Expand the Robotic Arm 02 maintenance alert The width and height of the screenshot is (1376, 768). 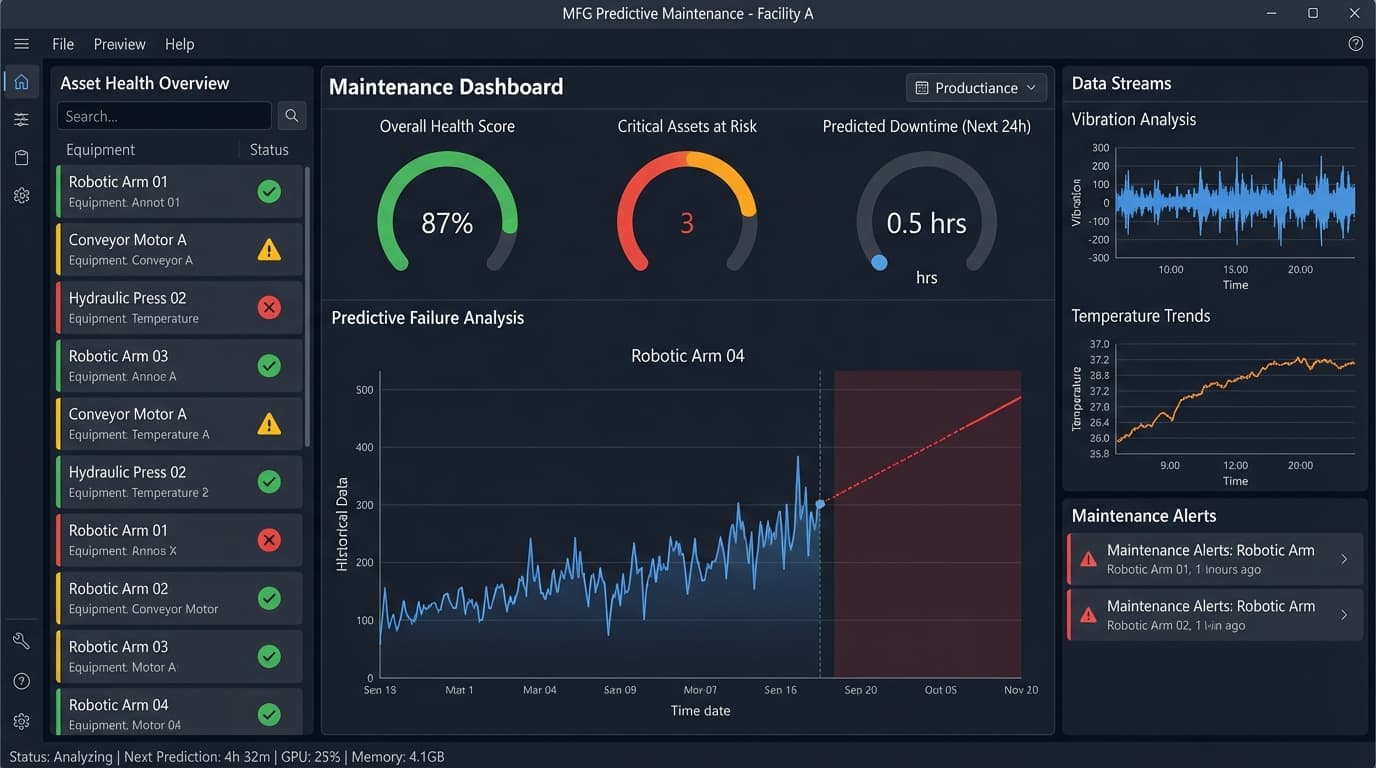pyautogui.click(x=1344, y=615)
